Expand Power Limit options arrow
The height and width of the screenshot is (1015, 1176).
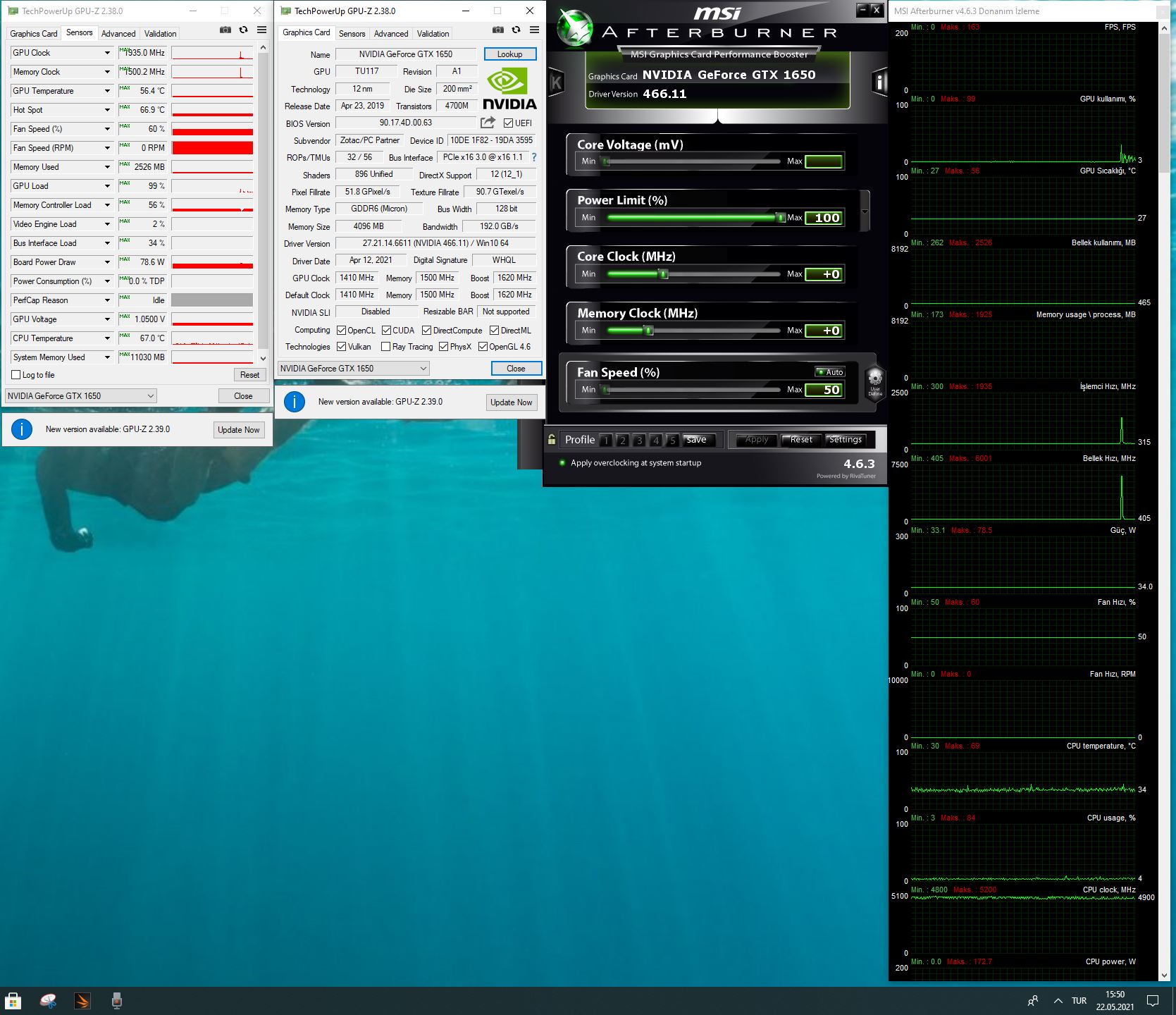point(865,211)
